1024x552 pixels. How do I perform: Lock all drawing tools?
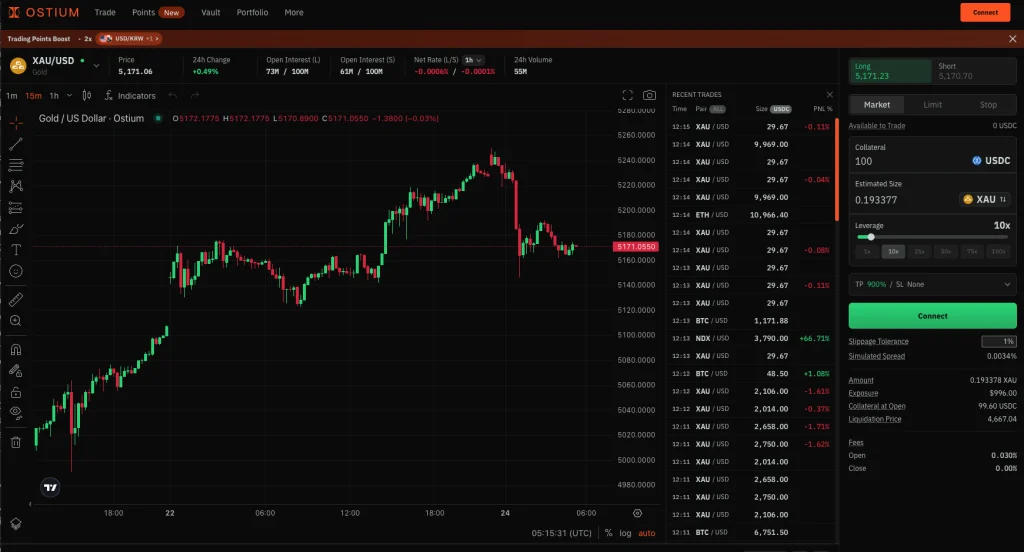pos(16,392)
